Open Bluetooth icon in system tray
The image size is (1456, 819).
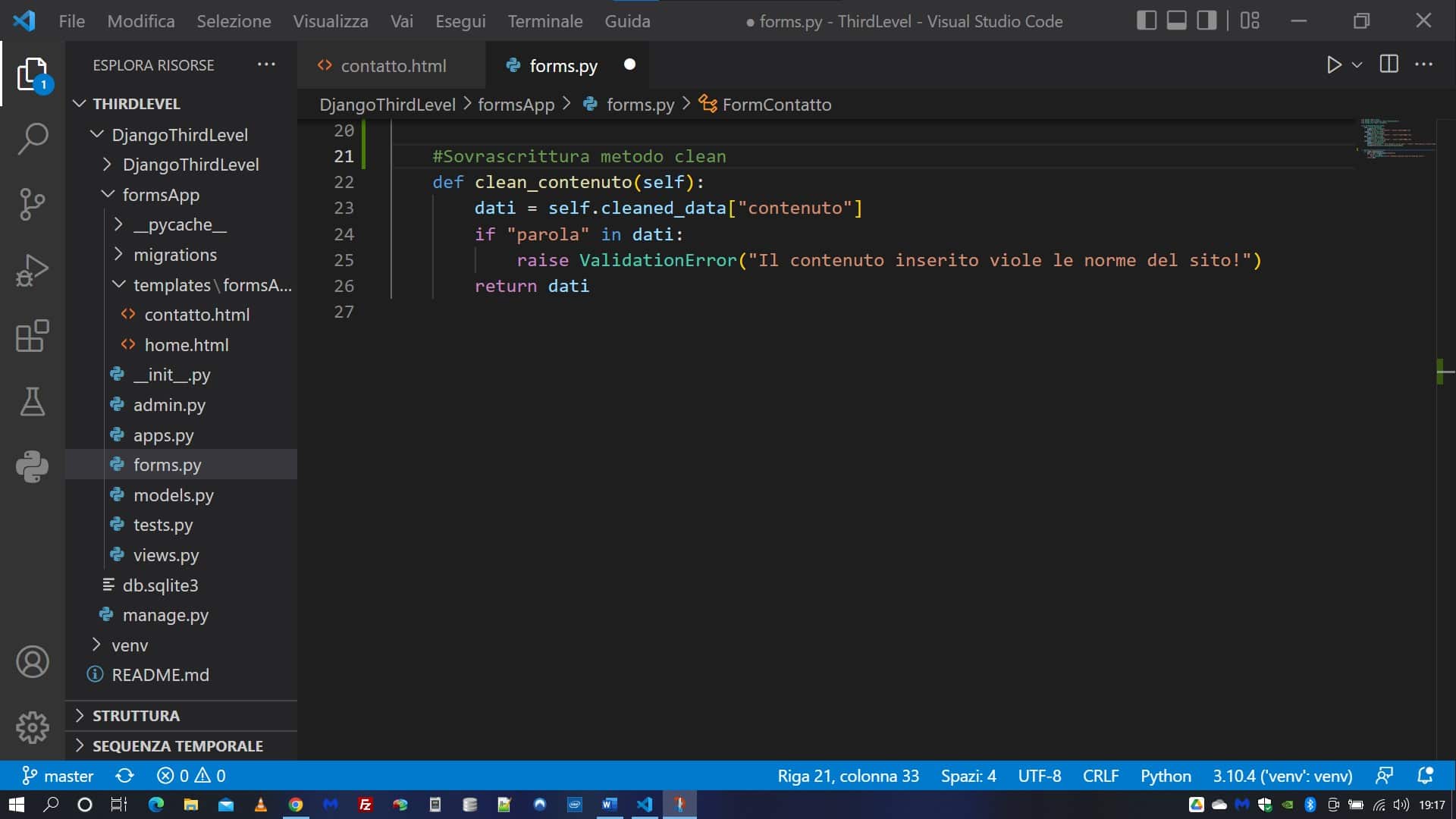(1310, 805)
